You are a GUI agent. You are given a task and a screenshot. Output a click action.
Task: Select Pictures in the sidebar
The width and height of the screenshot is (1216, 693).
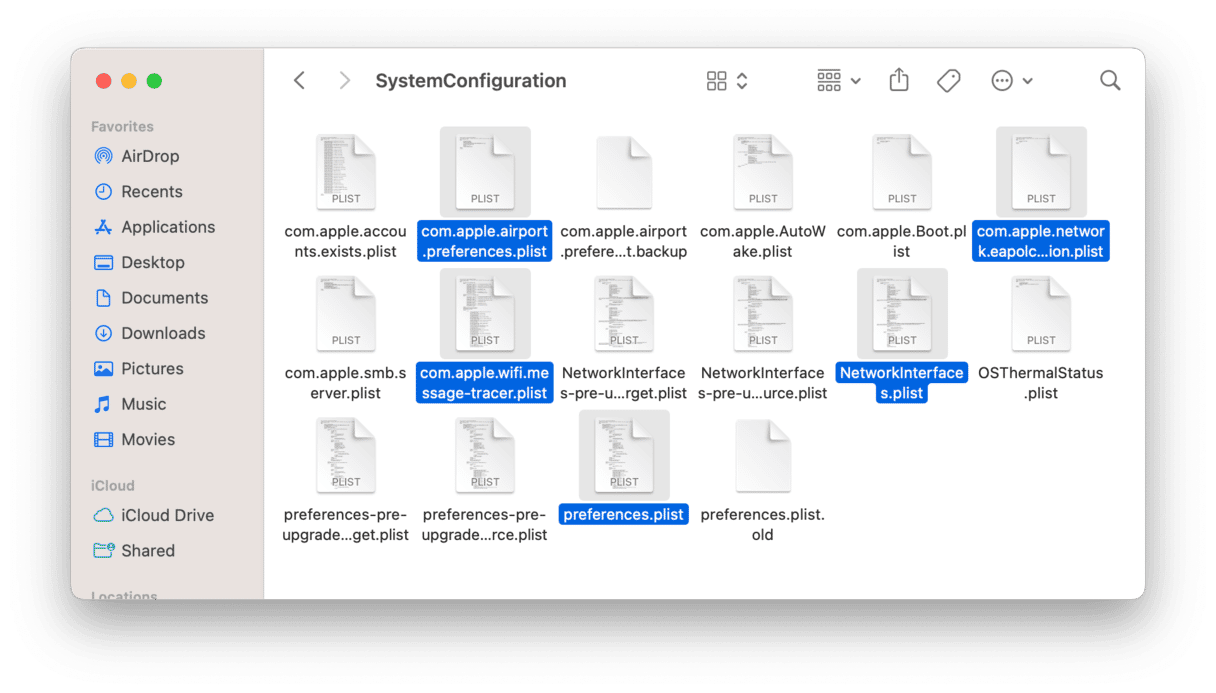tap(138, 368)
